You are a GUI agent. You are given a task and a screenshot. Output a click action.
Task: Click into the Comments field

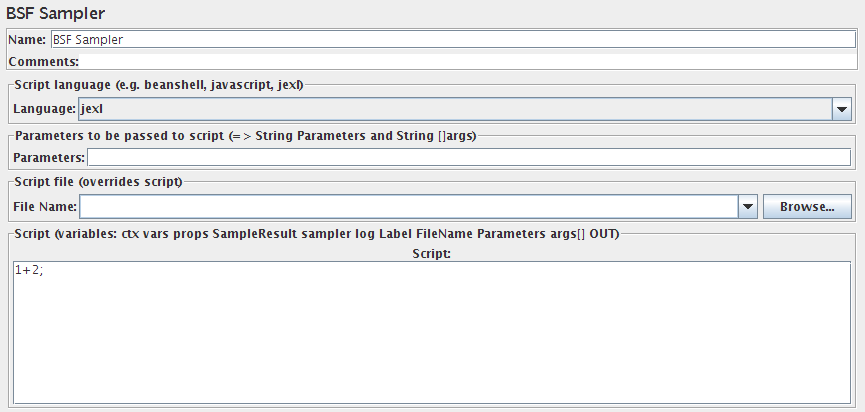[x=468, y=61]
